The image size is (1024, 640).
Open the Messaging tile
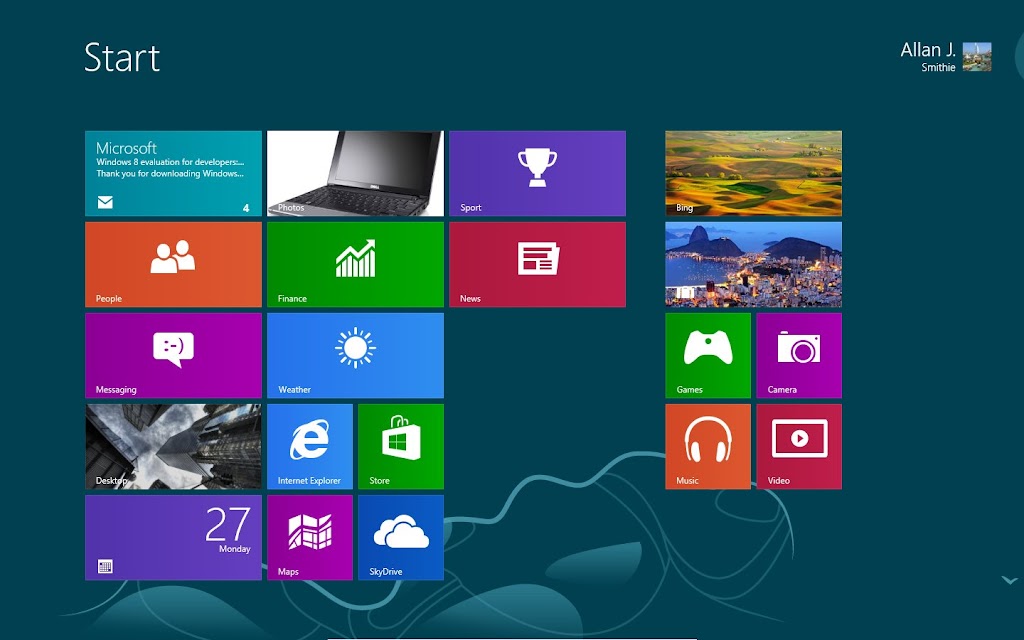coord(173,355)
